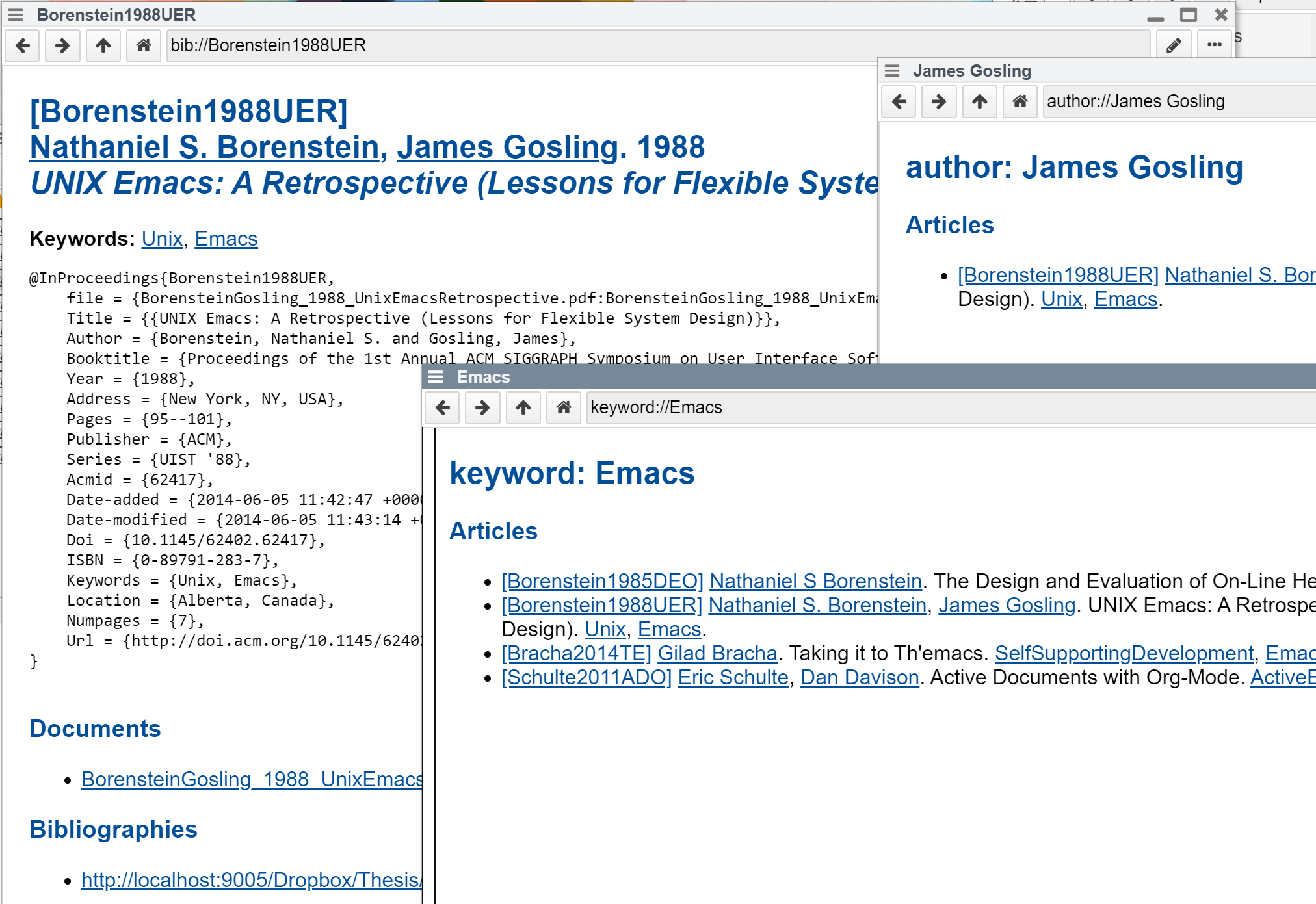Click forward arrow in Borenstein1988UER window
The image size is (1316, 904).
tap(62, 45)
